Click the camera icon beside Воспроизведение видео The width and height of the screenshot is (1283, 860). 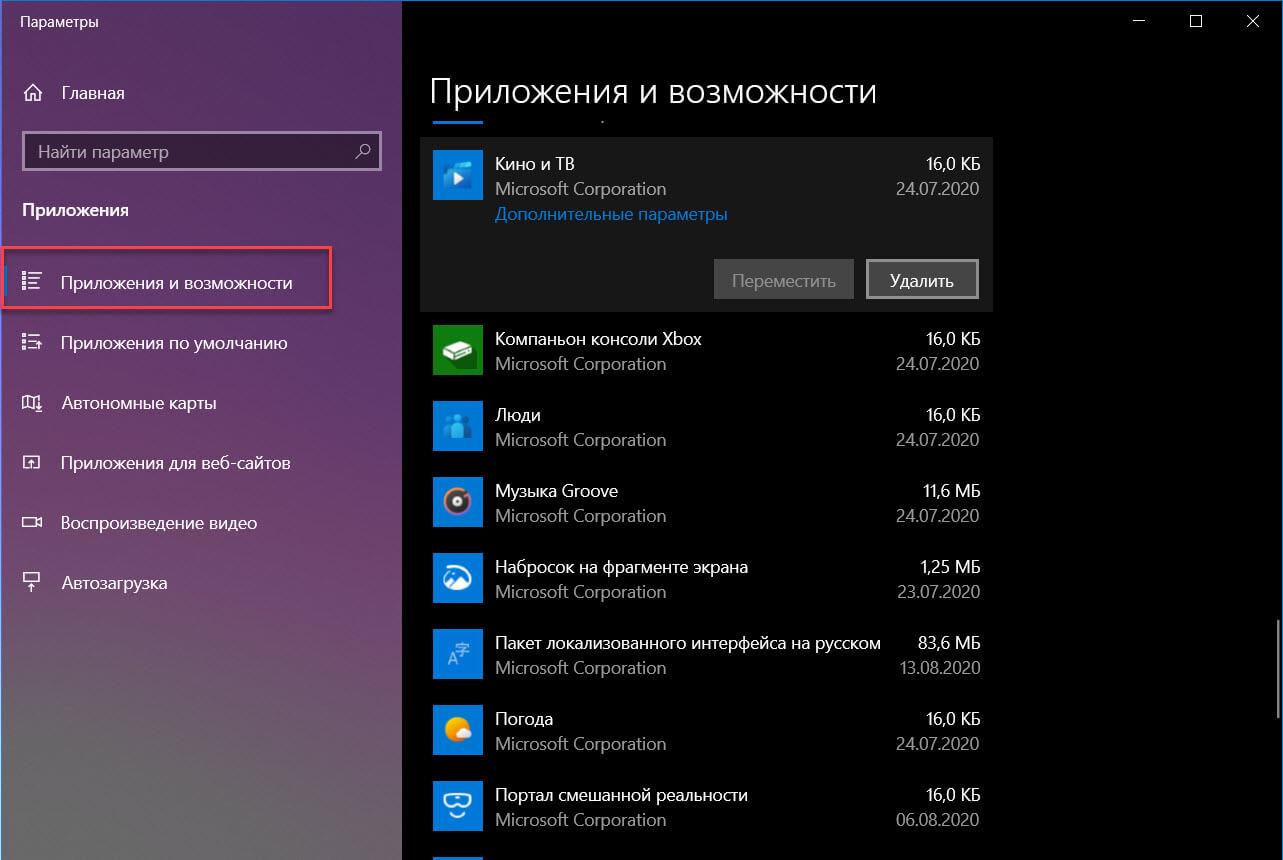click(31, 522)
